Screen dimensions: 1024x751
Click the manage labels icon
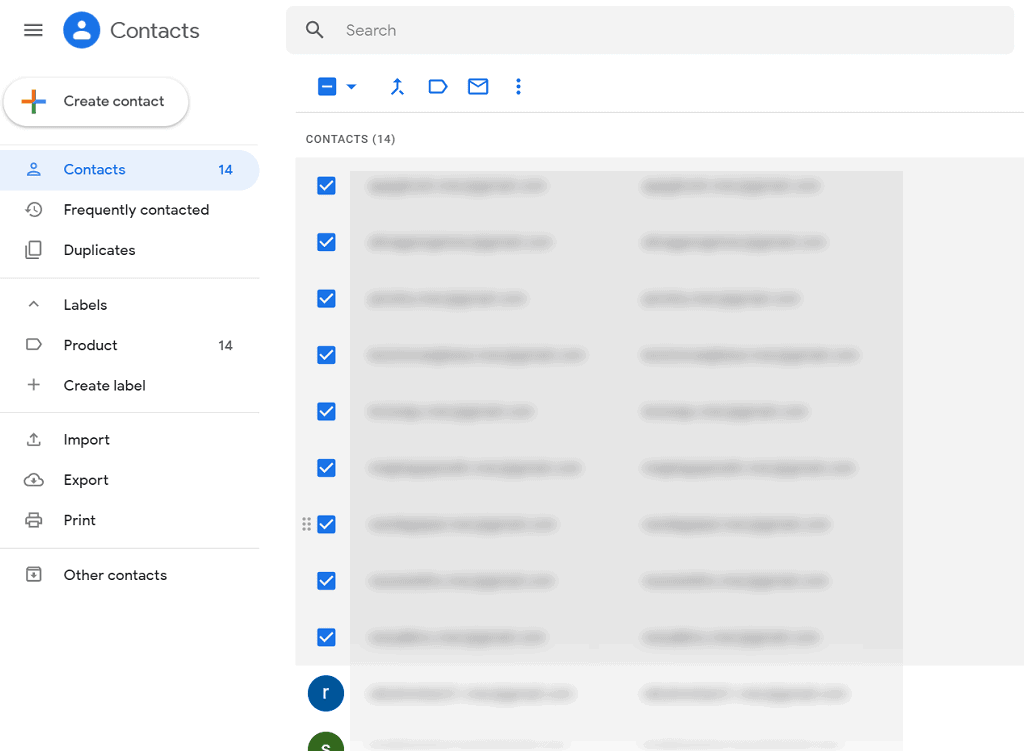[437, 87]
